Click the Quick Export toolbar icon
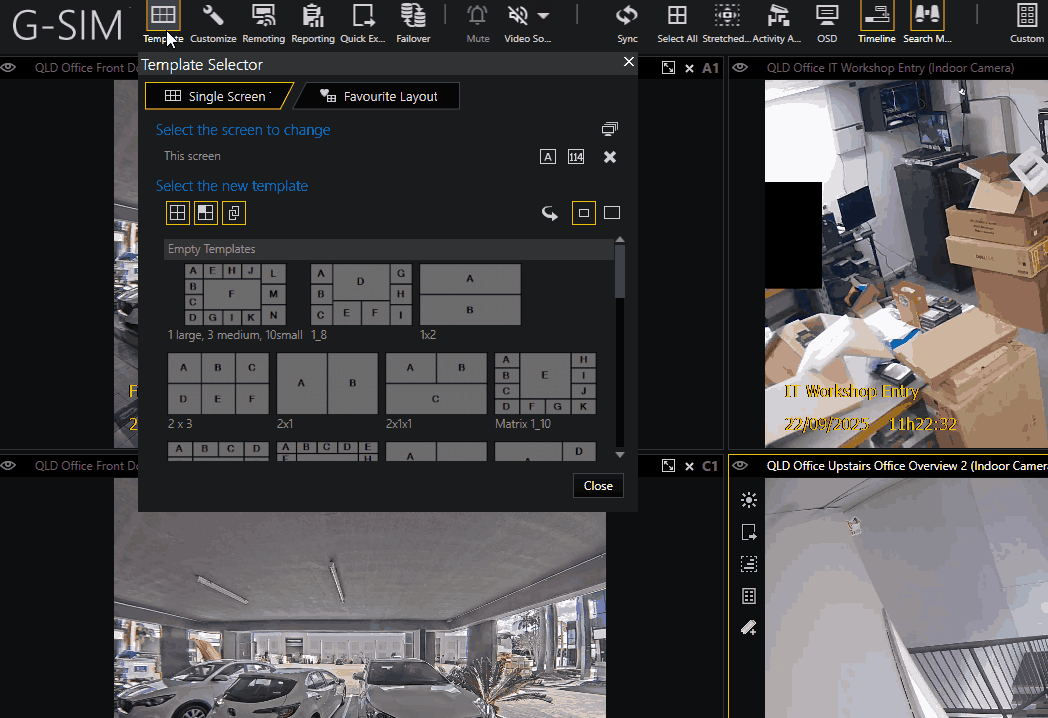This screenshot has width=1048, height=718. pyautogui.click(x=363, y=16)
